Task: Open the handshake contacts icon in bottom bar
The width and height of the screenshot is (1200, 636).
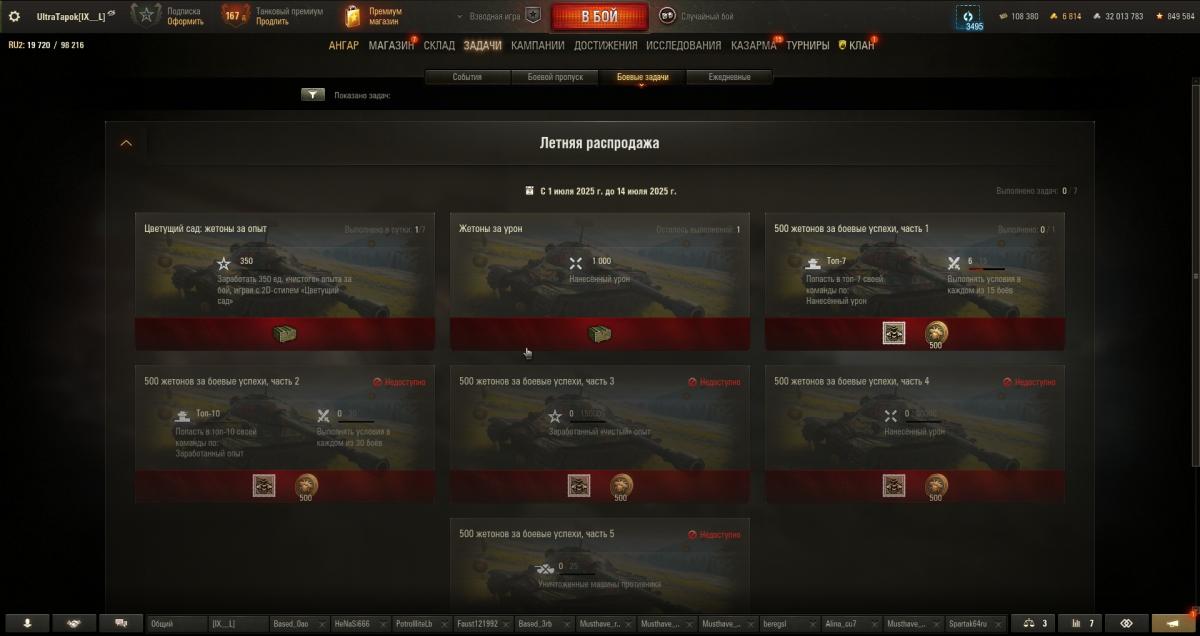Action: (x=74, y=623)
